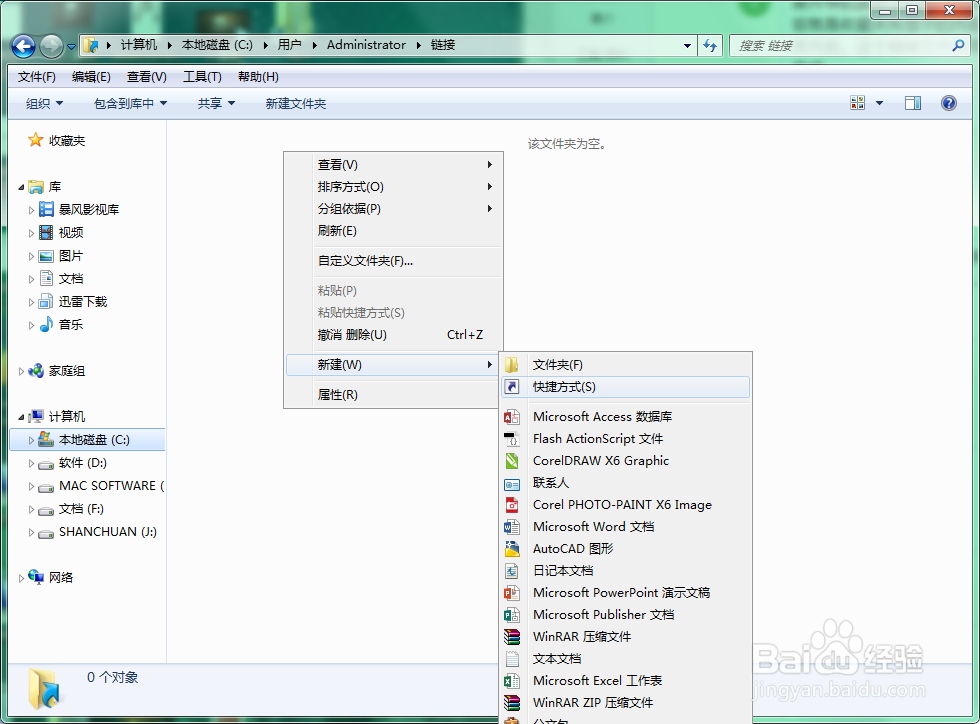Toggle the preview pane icon
The height and width of the screenshot is (724, 980).
[912, 103]
